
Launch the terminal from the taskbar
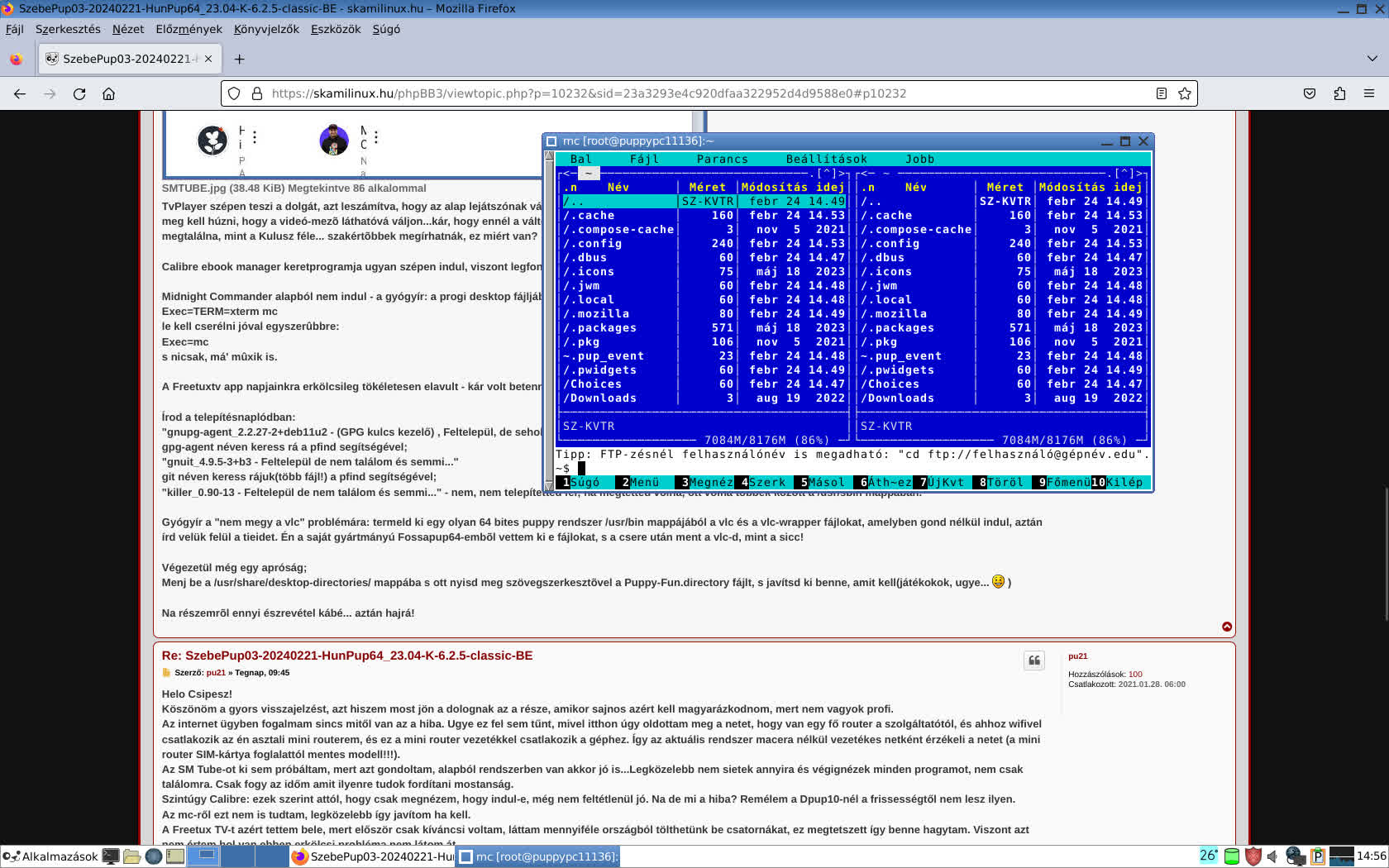(111, 856)
